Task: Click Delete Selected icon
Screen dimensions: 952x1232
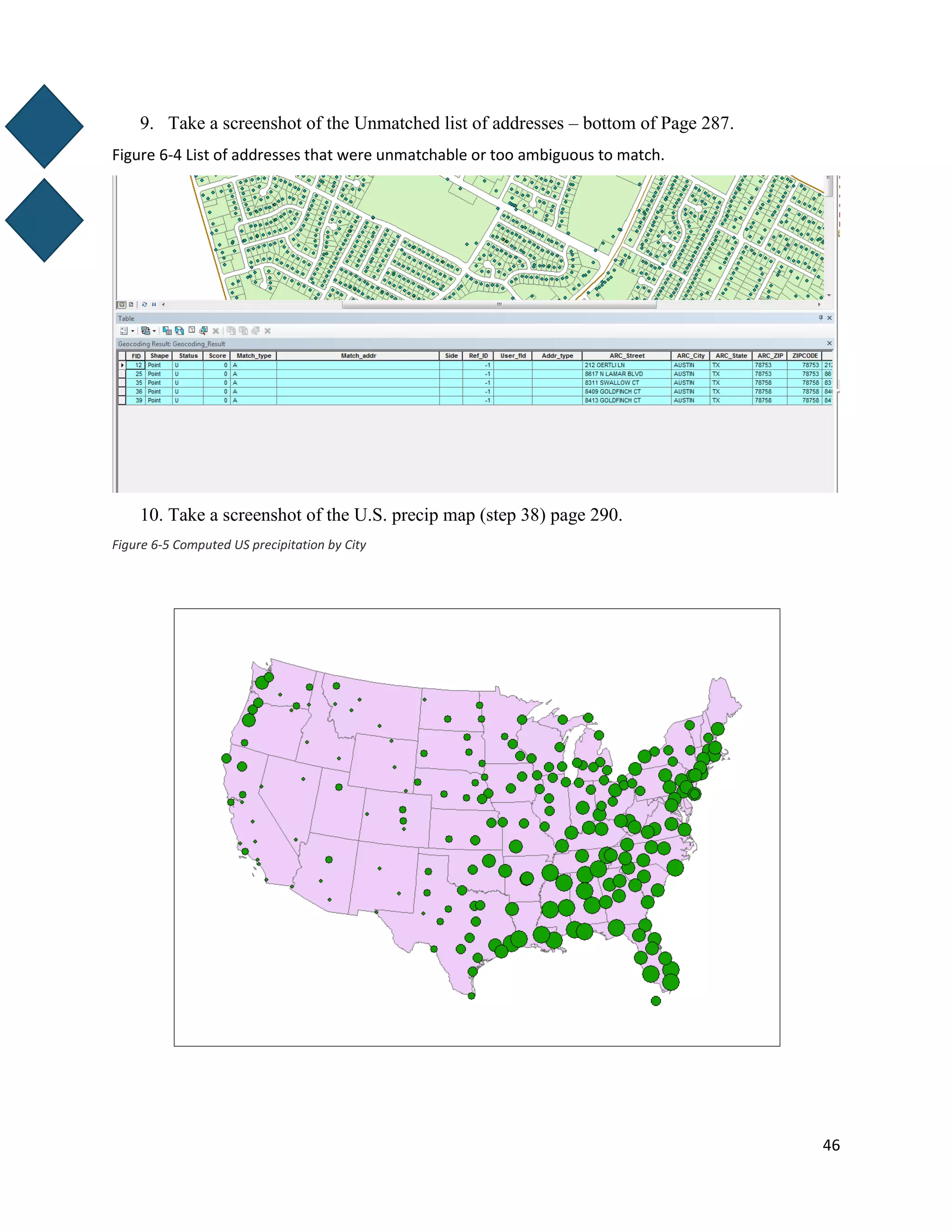Action: (x=215, y=331)
